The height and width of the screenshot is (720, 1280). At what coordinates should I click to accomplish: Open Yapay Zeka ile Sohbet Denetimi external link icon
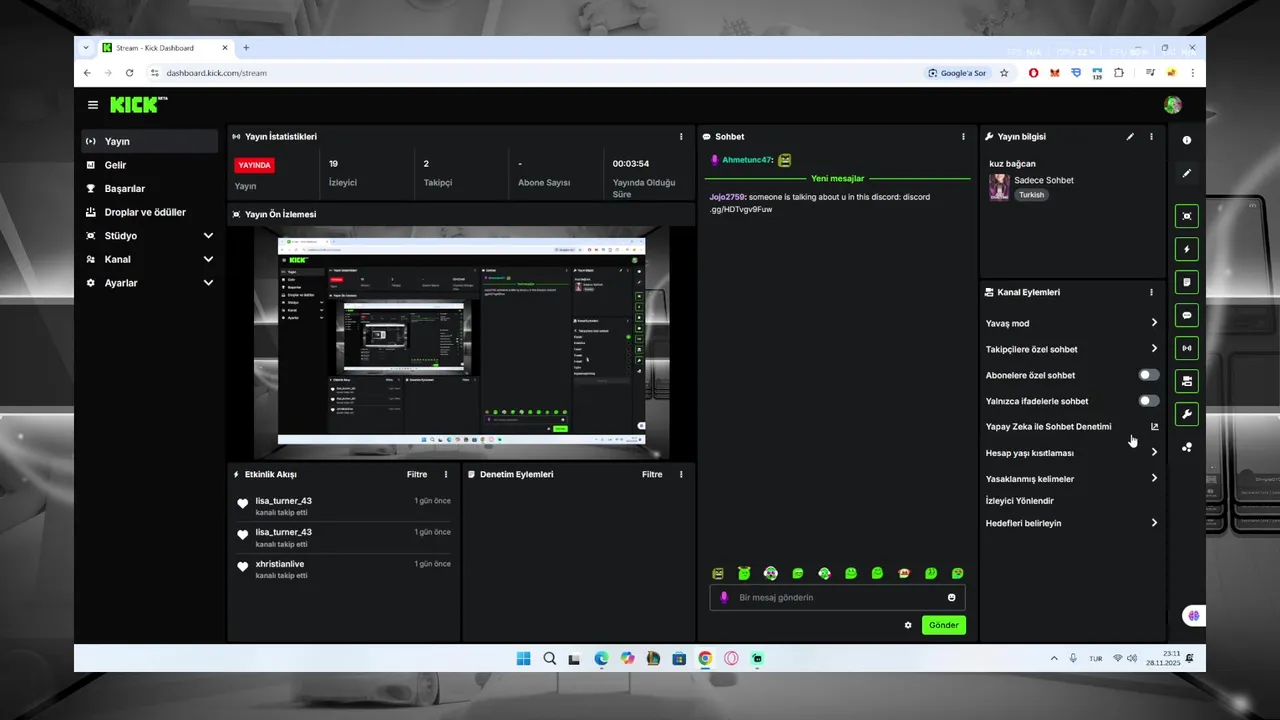1154,426
